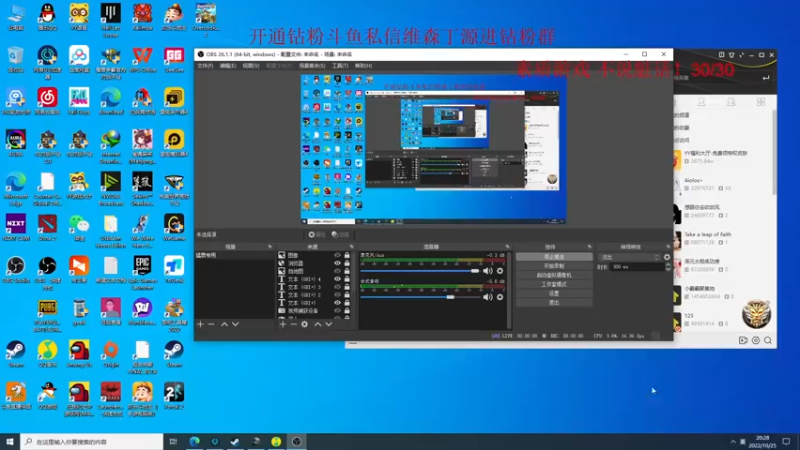The height and width of the screenshot is (450, 800).
Task: Open the 文件(F) menu in OBS
Action: click(205, 66)
